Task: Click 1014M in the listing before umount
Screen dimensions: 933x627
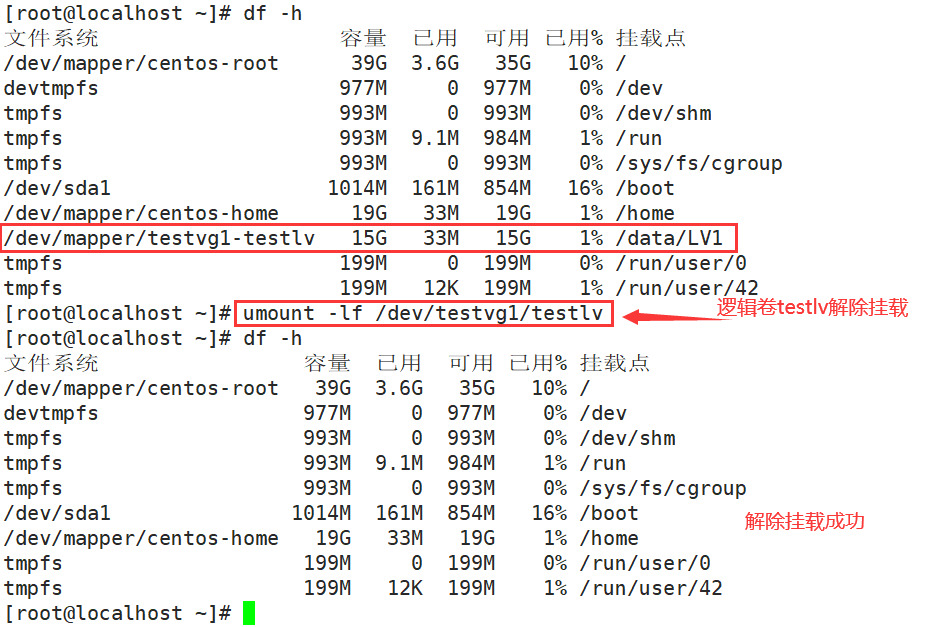Action: 357,189
